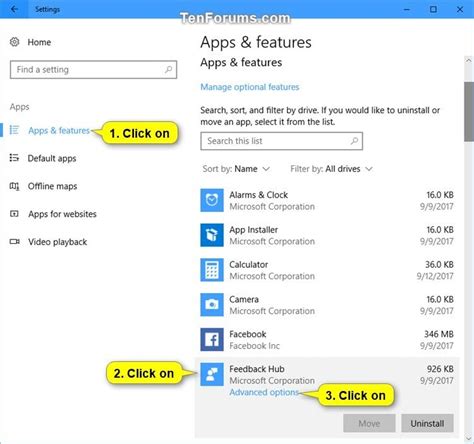Open the Home settings page
This screenshot has height=444, width=474.
click(39, 42)
